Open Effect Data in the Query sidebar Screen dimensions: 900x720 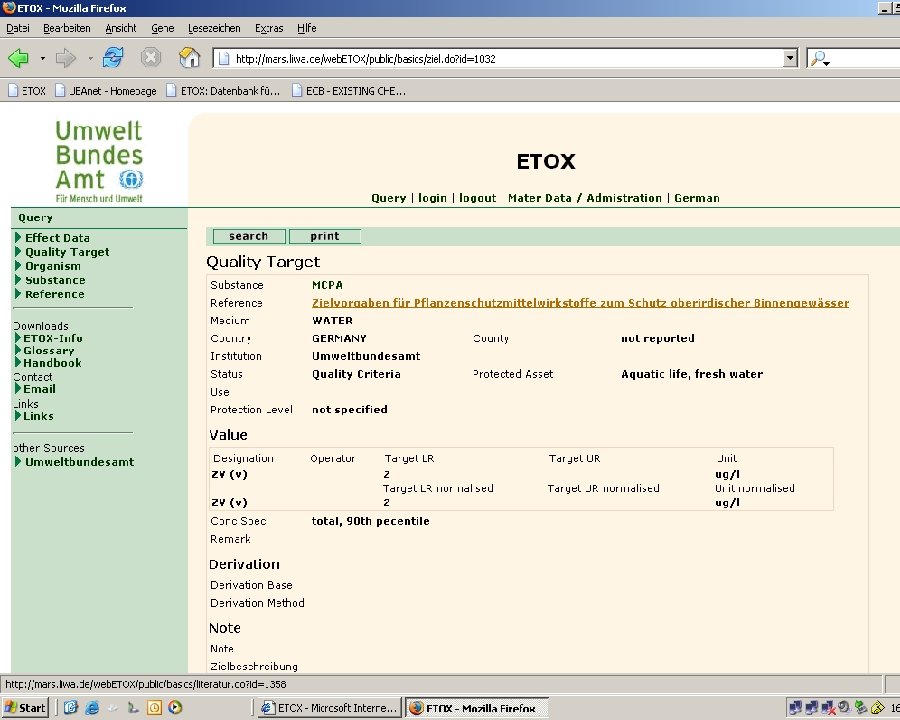point(57,238)
